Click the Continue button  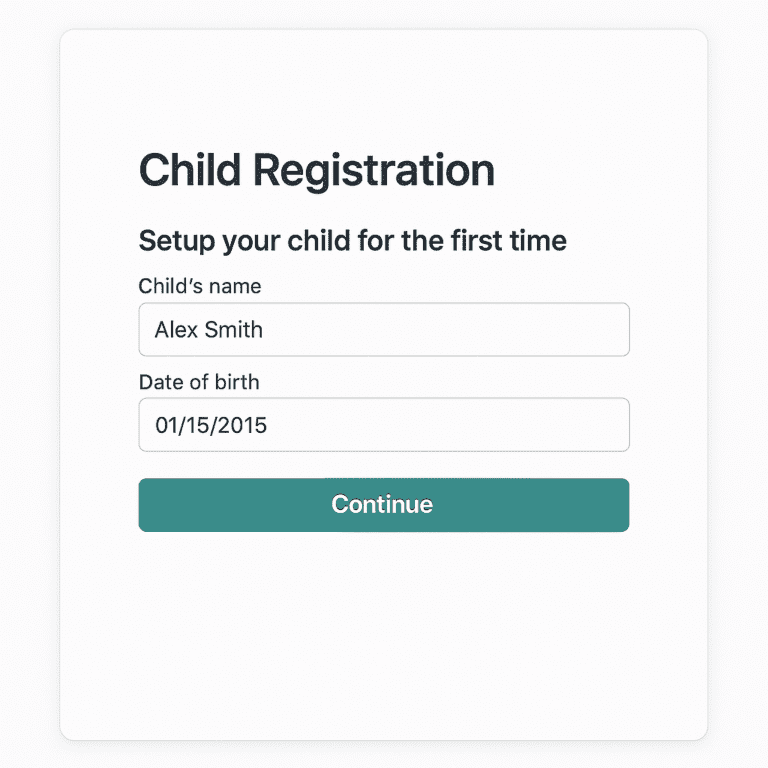383,505
